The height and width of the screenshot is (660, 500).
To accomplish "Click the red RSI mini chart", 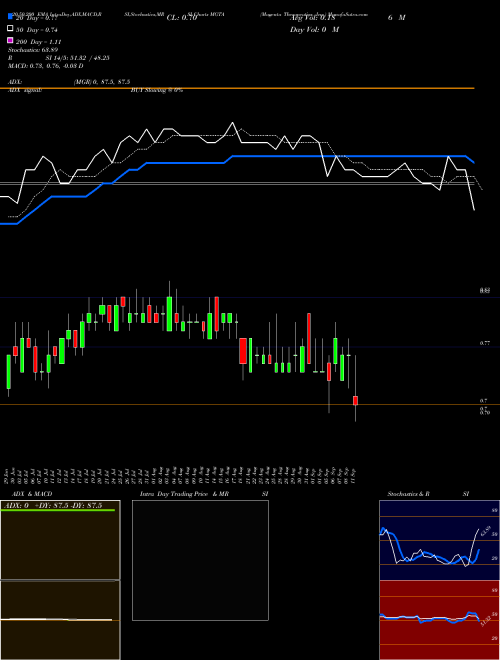I will coord(439,620).
